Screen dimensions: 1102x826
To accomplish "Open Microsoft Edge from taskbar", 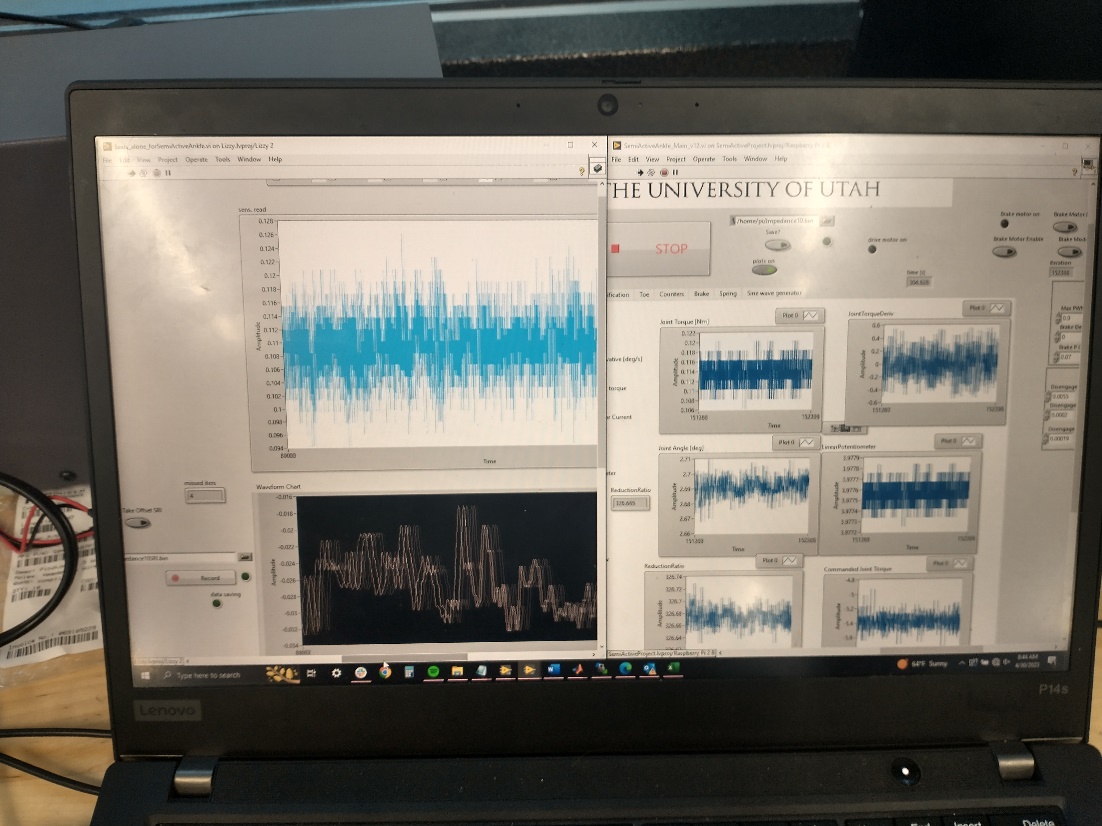I will pos(625,669).
